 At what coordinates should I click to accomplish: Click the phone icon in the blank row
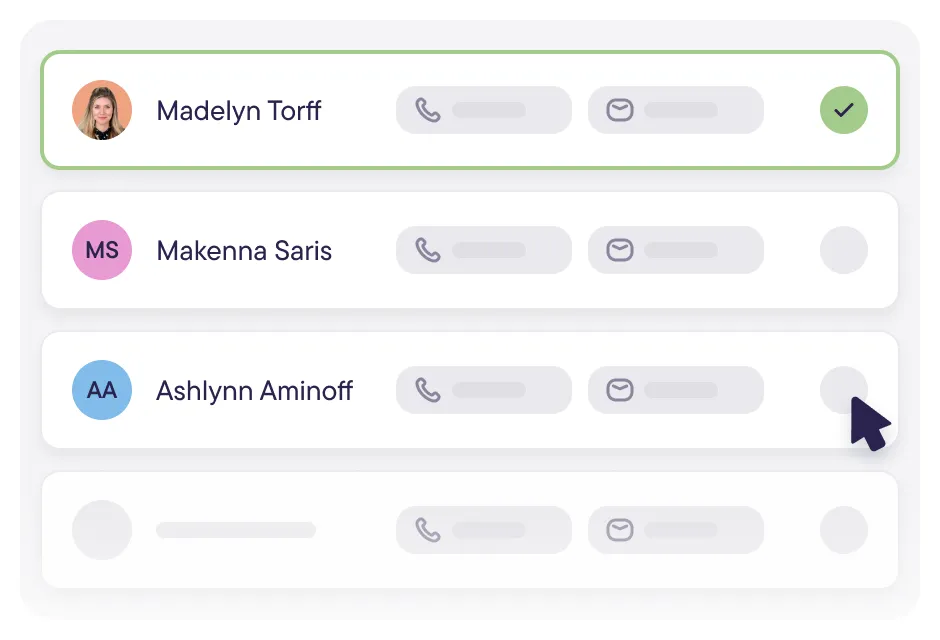point(428,530)
